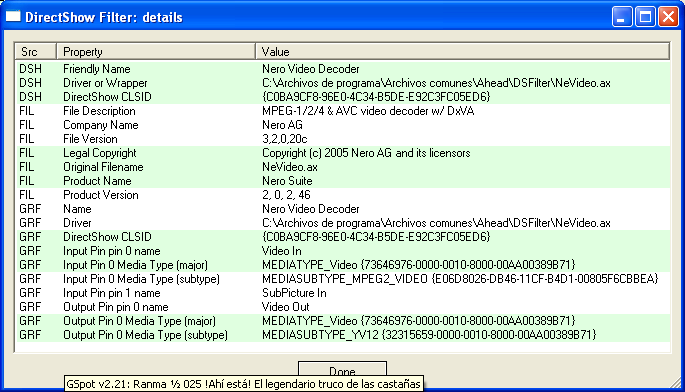685x392 pixels.
Task: Click the value '2, 0, 2, 46'
Action: [x=286, y=195]
